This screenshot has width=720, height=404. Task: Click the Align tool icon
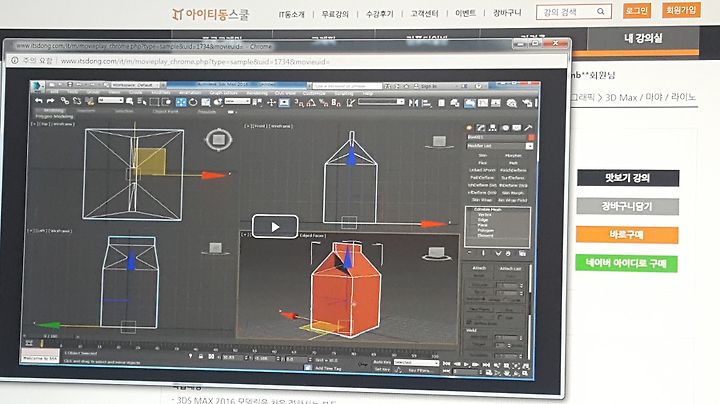(427, 103)
